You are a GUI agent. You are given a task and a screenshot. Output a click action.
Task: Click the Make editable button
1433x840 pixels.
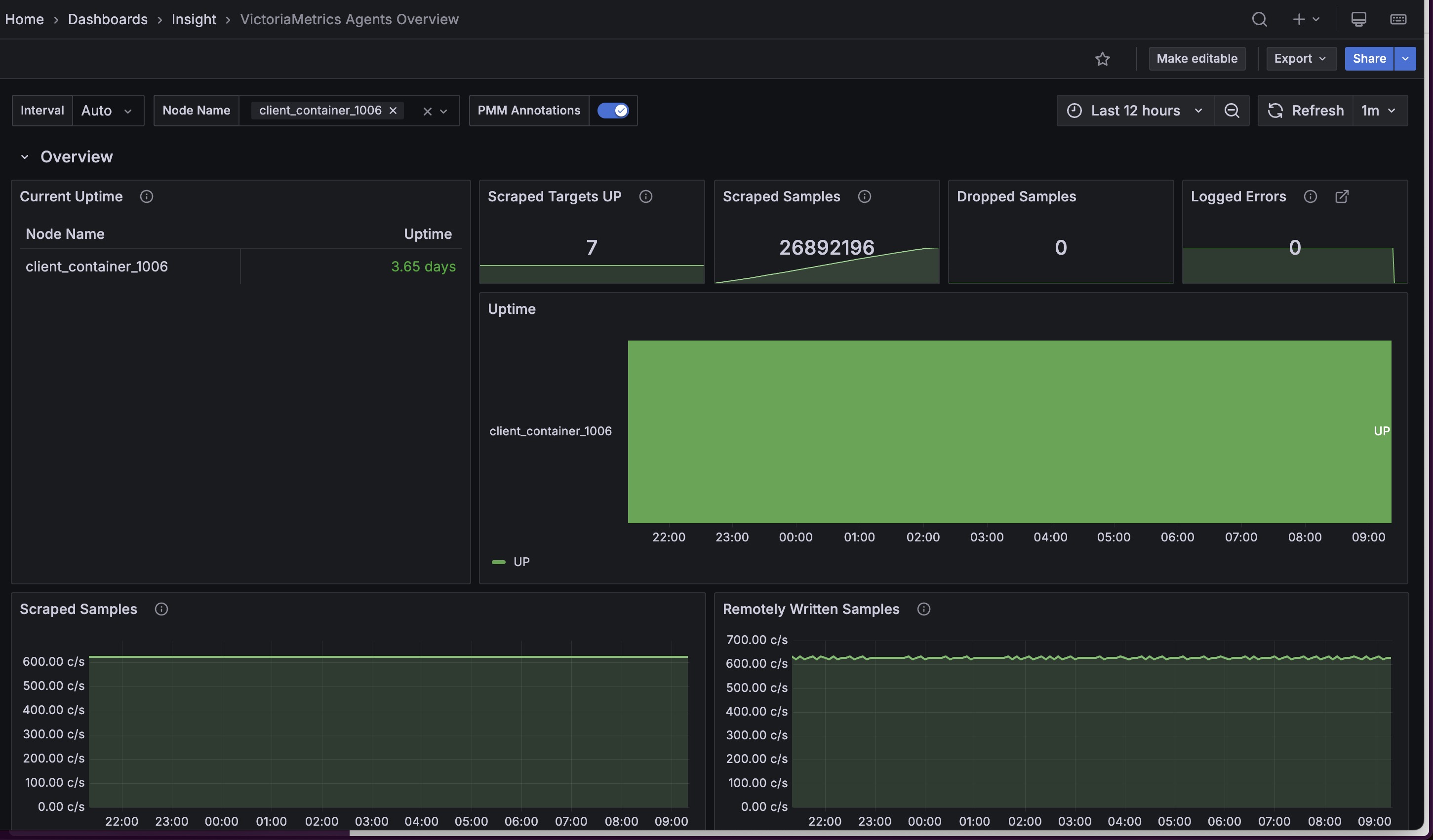(1196, 59)
